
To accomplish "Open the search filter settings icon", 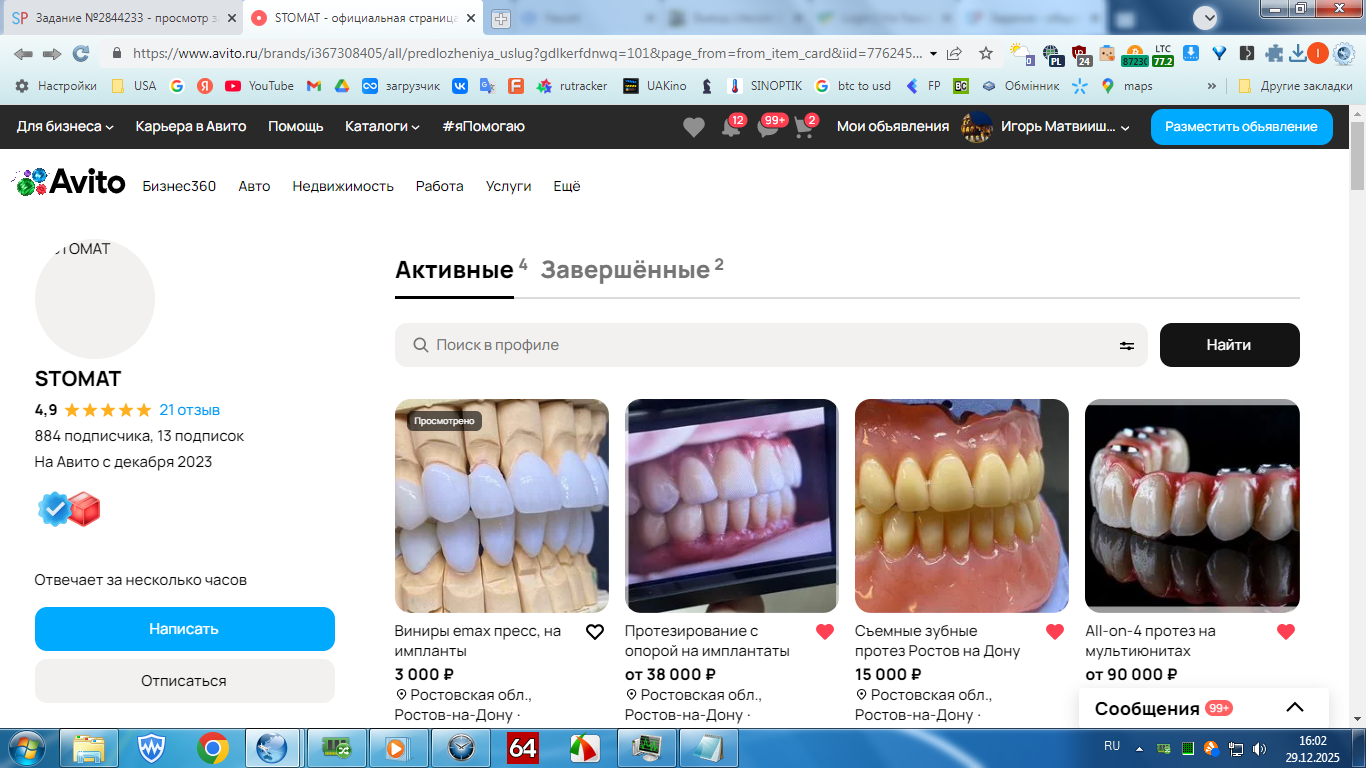I will pyautogui.click(x=1127, y=345).
